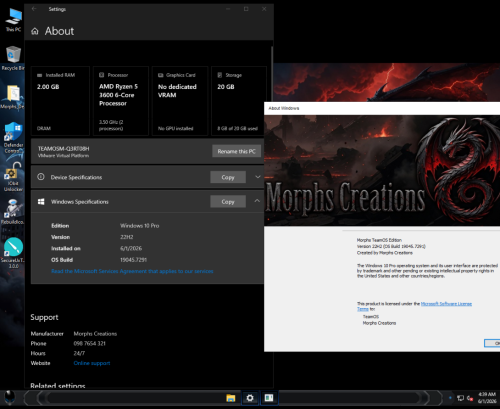Image resolution: width=500 pixels, height=409 pixels.
Task: Go back using Settings back arrow
Action: pos(34,9)
